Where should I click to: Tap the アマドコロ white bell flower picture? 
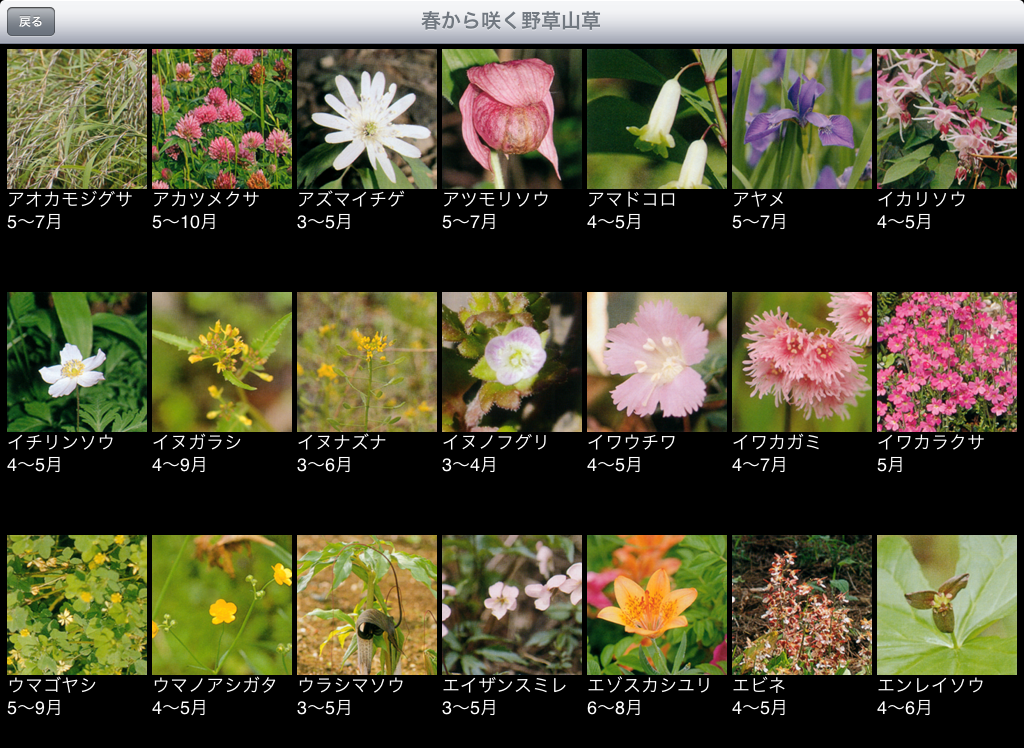[x=657, y=119]
